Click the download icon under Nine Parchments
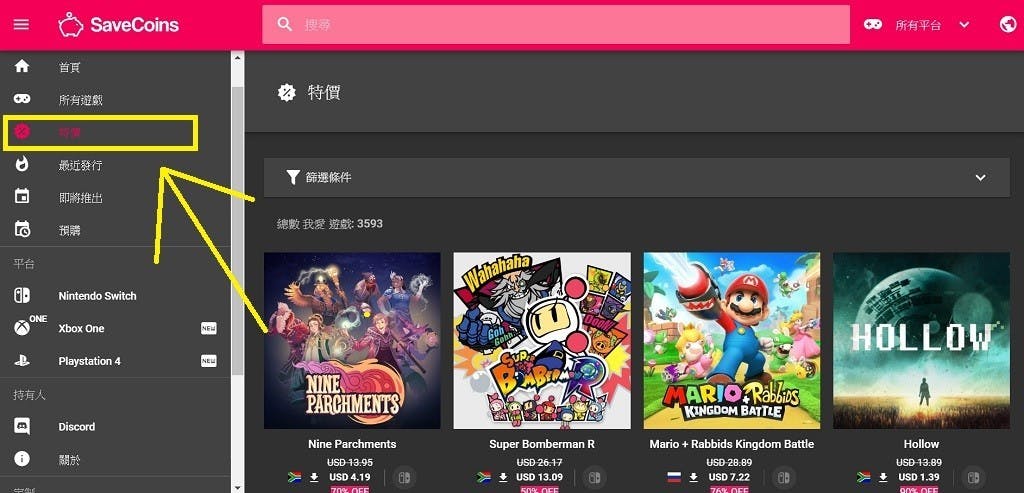Image resolution: width=1024 pixels, height=493 pixels. click(x=314, y=477)
